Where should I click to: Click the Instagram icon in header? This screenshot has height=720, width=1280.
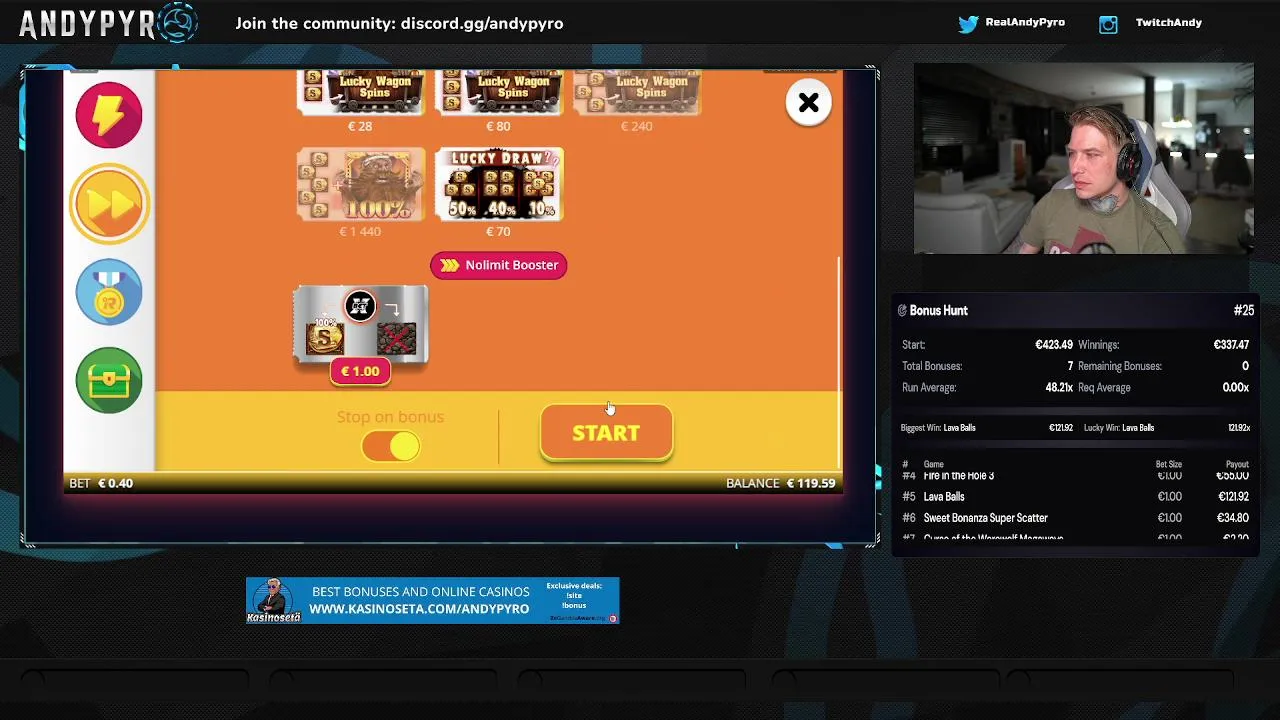[x=1108, y=24]
